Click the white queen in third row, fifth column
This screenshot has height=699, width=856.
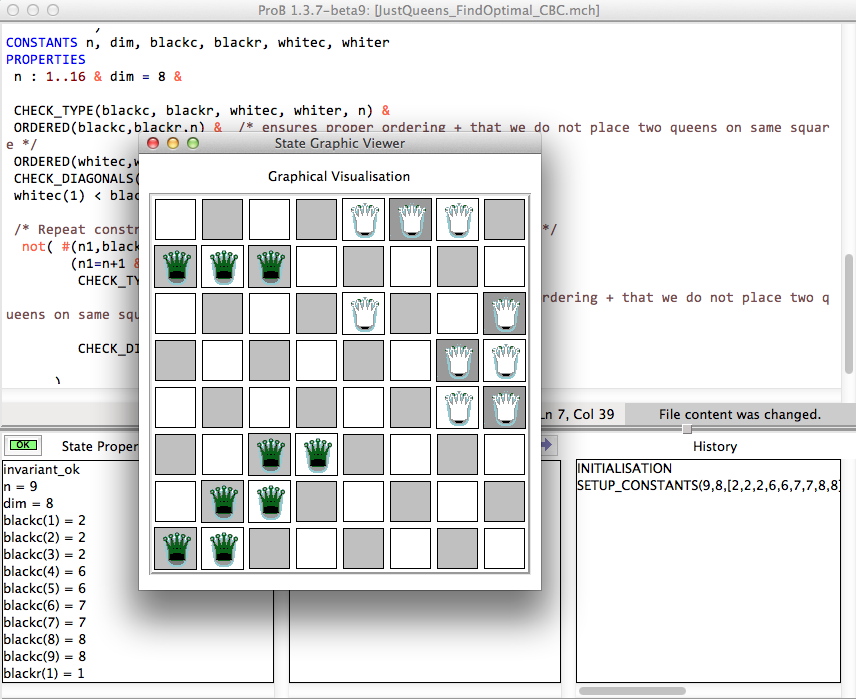coord(362,314)
